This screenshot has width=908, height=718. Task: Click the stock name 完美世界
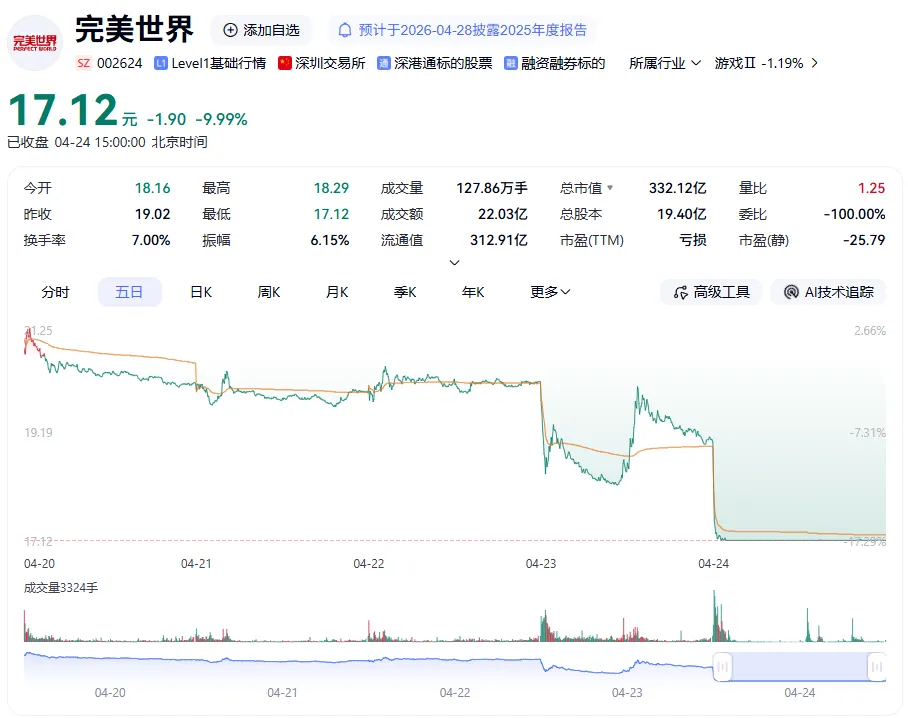tap(134, 29)
